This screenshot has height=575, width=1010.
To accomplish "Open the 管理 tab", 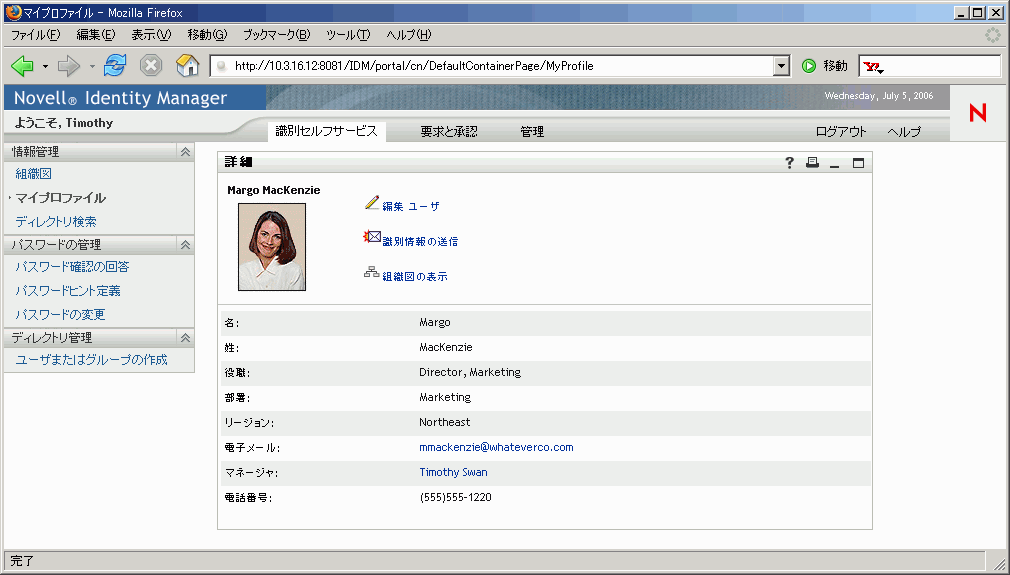I will point(532,132).
